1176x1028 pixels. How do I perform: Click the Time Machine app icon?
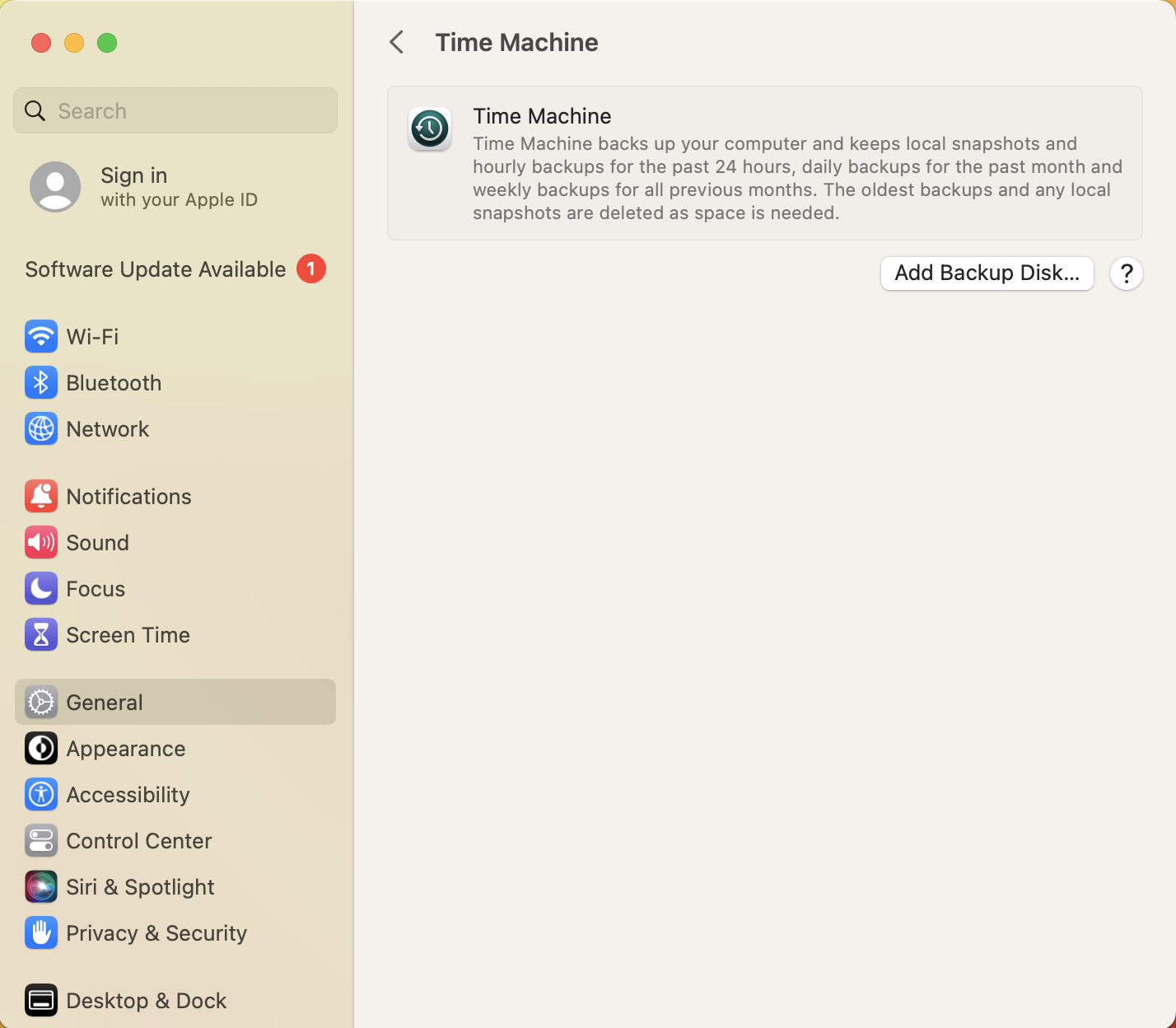(429, 128)
